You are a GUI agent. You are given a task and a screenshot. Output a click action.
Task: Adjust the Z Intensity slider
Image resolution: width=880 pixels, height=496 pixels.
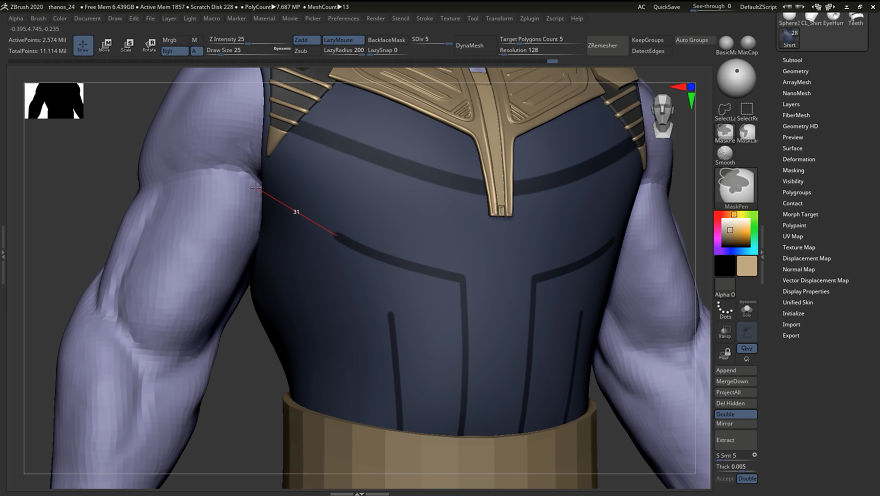pos(249,40)
